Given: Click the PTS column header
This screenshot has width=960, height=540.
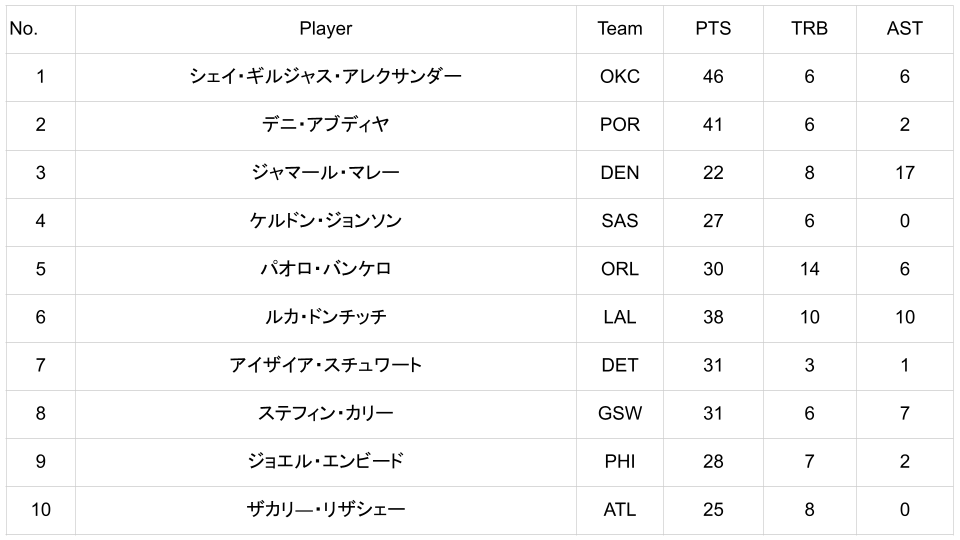Looking at the screenshot, I should pos(713,29).
